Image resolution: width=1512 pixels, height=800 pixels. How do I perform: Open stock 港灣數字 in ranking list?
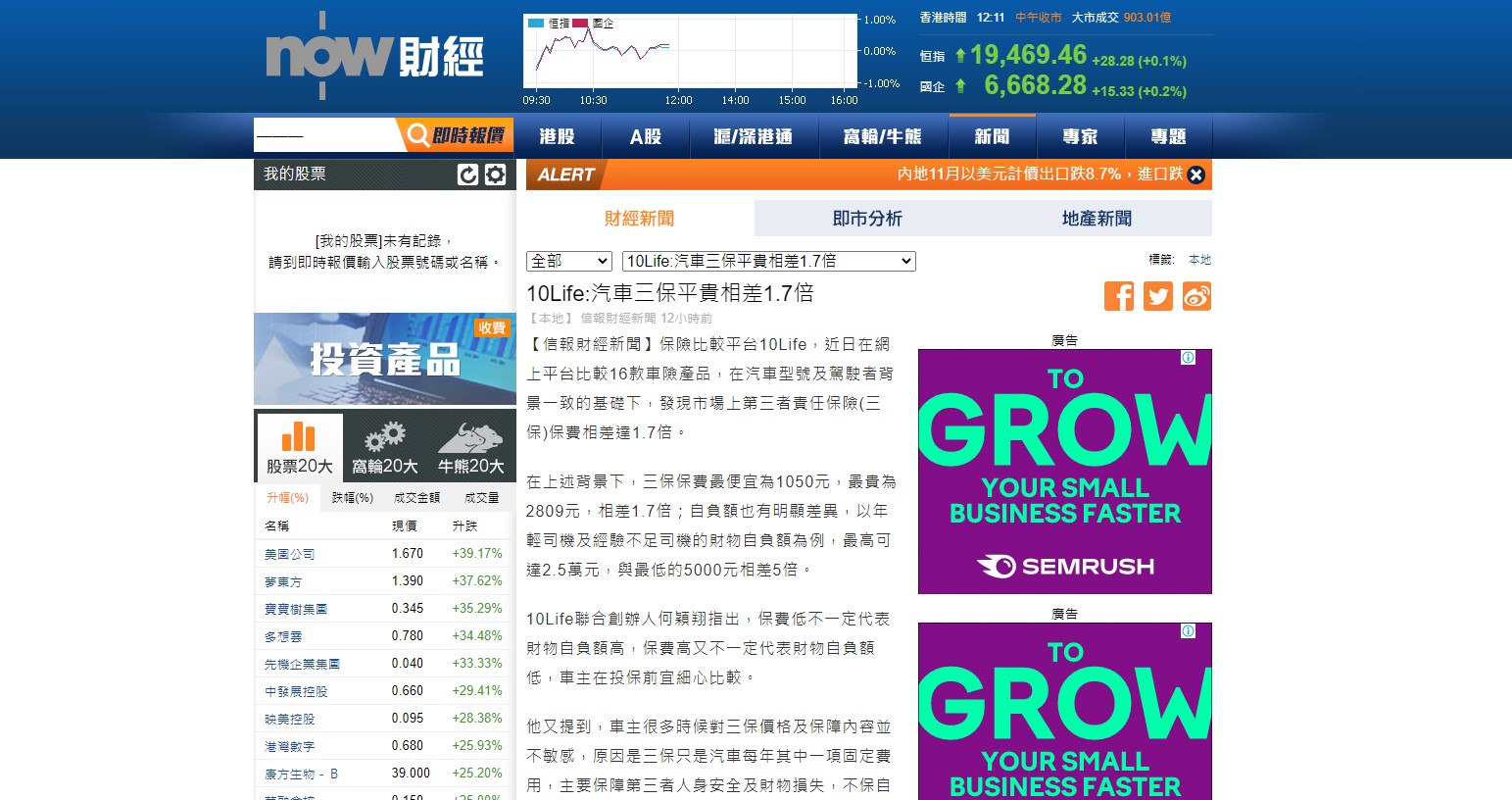290,746
